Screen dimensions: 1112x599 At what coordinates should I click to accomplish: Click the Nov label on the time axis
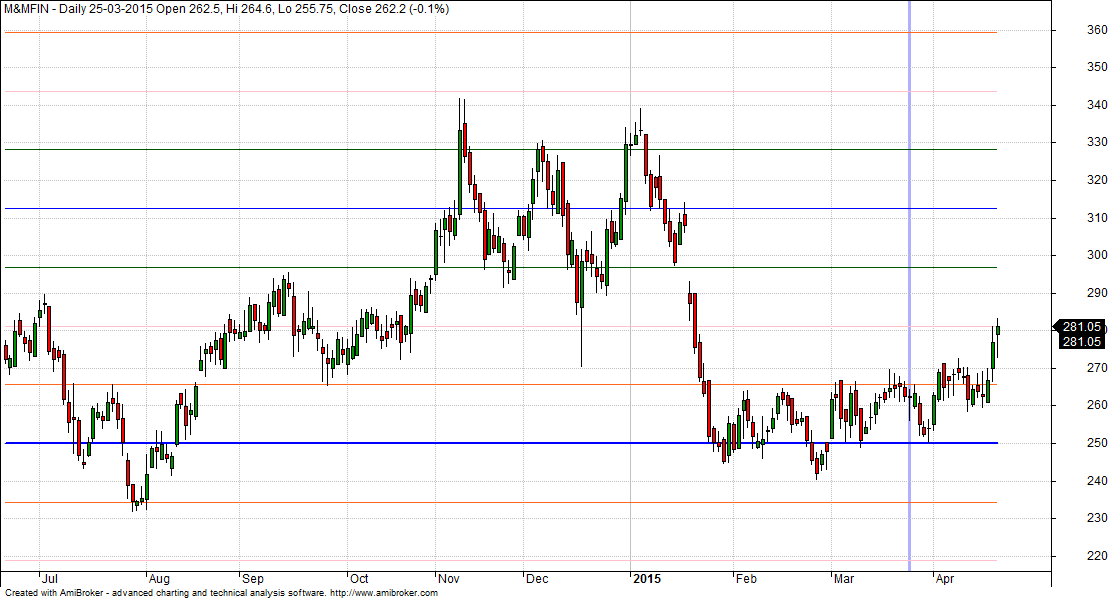tap(450, 578)
